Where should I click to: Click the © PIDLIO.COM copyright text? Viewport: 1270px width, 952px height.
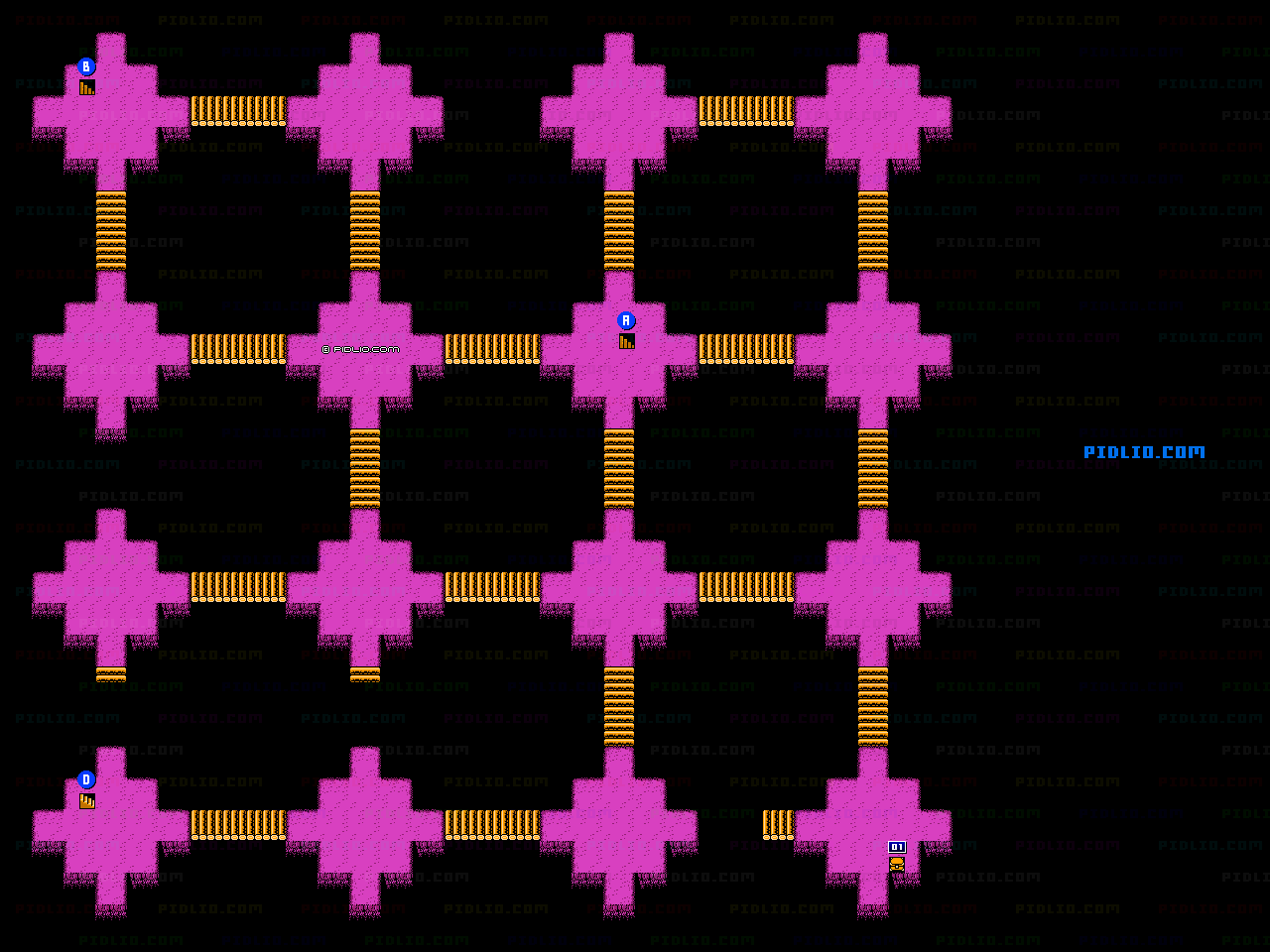pos(360,349)
